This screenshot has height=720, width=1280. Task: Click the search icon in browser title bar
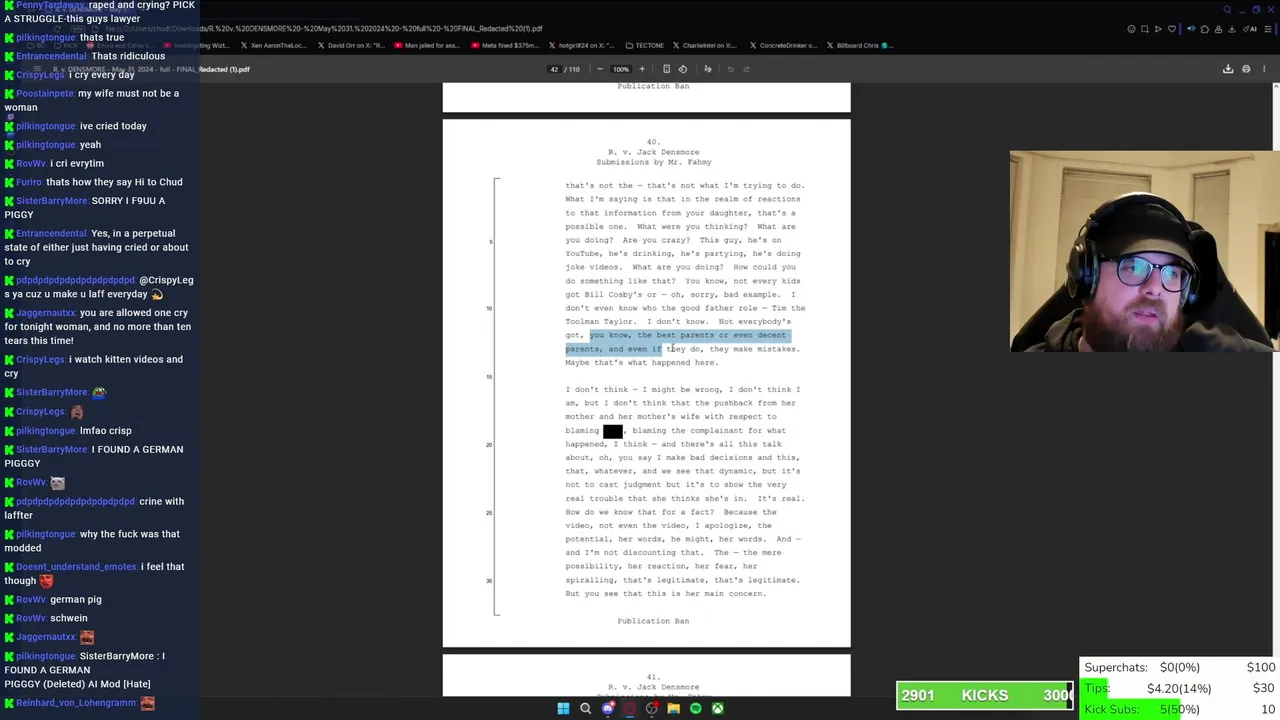click(x=1227, y=10)
